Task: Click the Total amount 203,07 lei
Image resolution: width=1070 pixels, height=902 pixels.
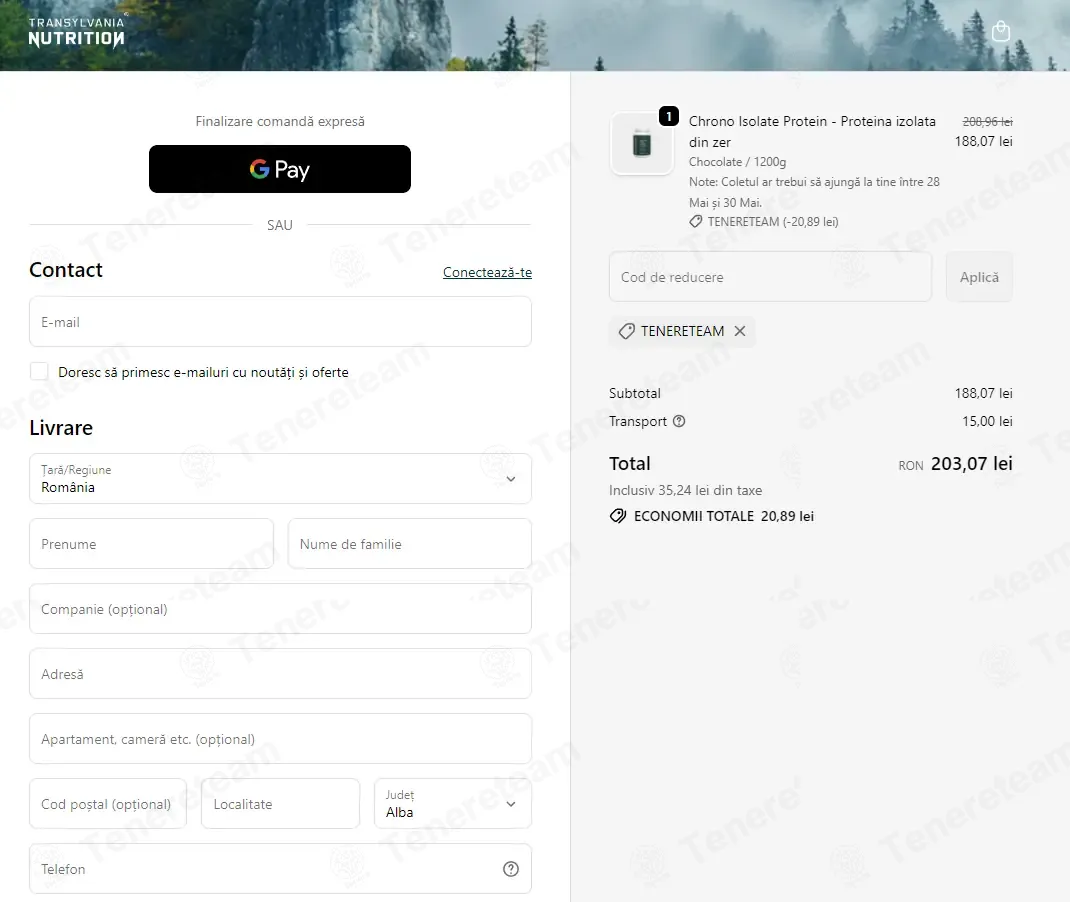Action: 972,464
